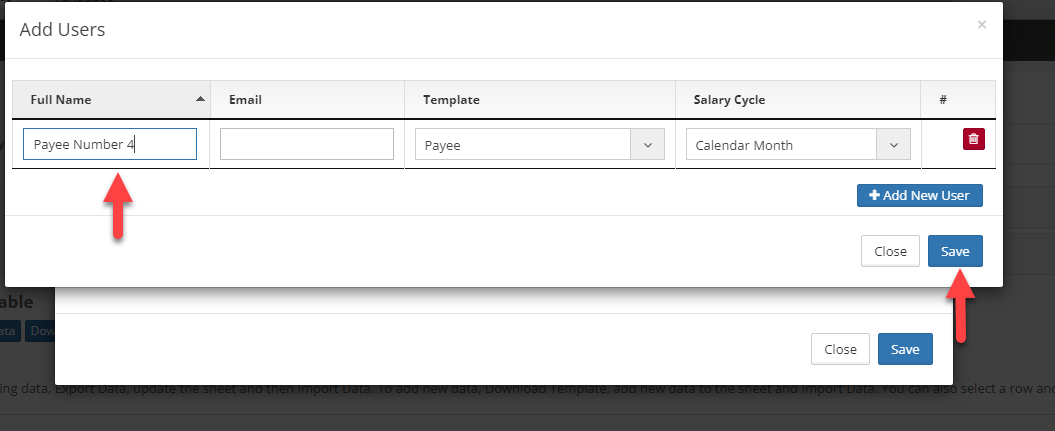Click the plus icon on Add New User
This screenshot has height=431, width=1055.
tap(874, 196)
